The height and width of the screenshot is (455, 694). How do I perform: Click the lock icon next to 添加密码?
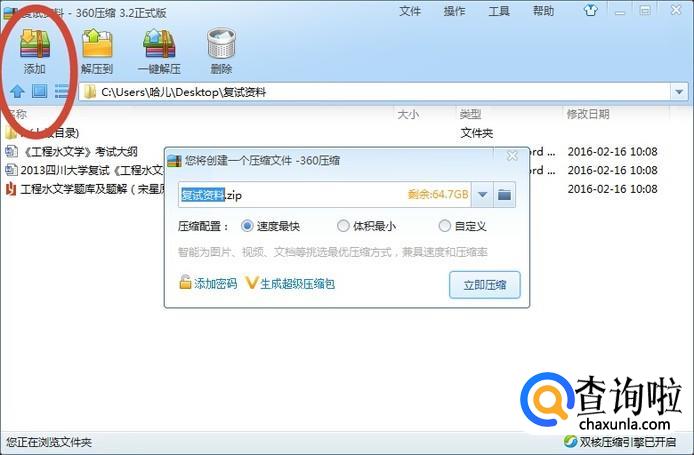pyautogui.click(x=185, y=282)
